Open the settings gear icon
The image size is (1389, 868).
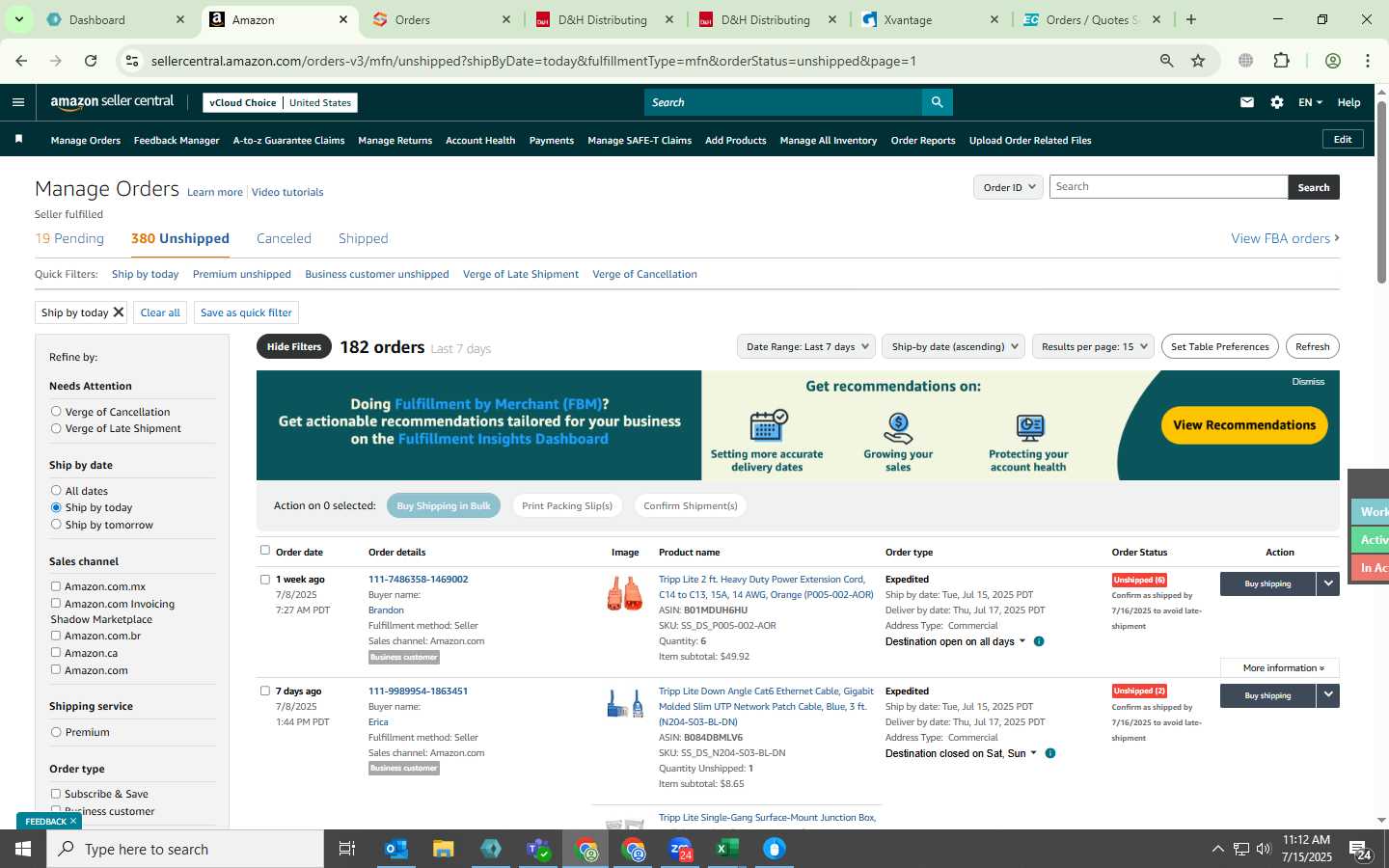[x=1277, y=102]
